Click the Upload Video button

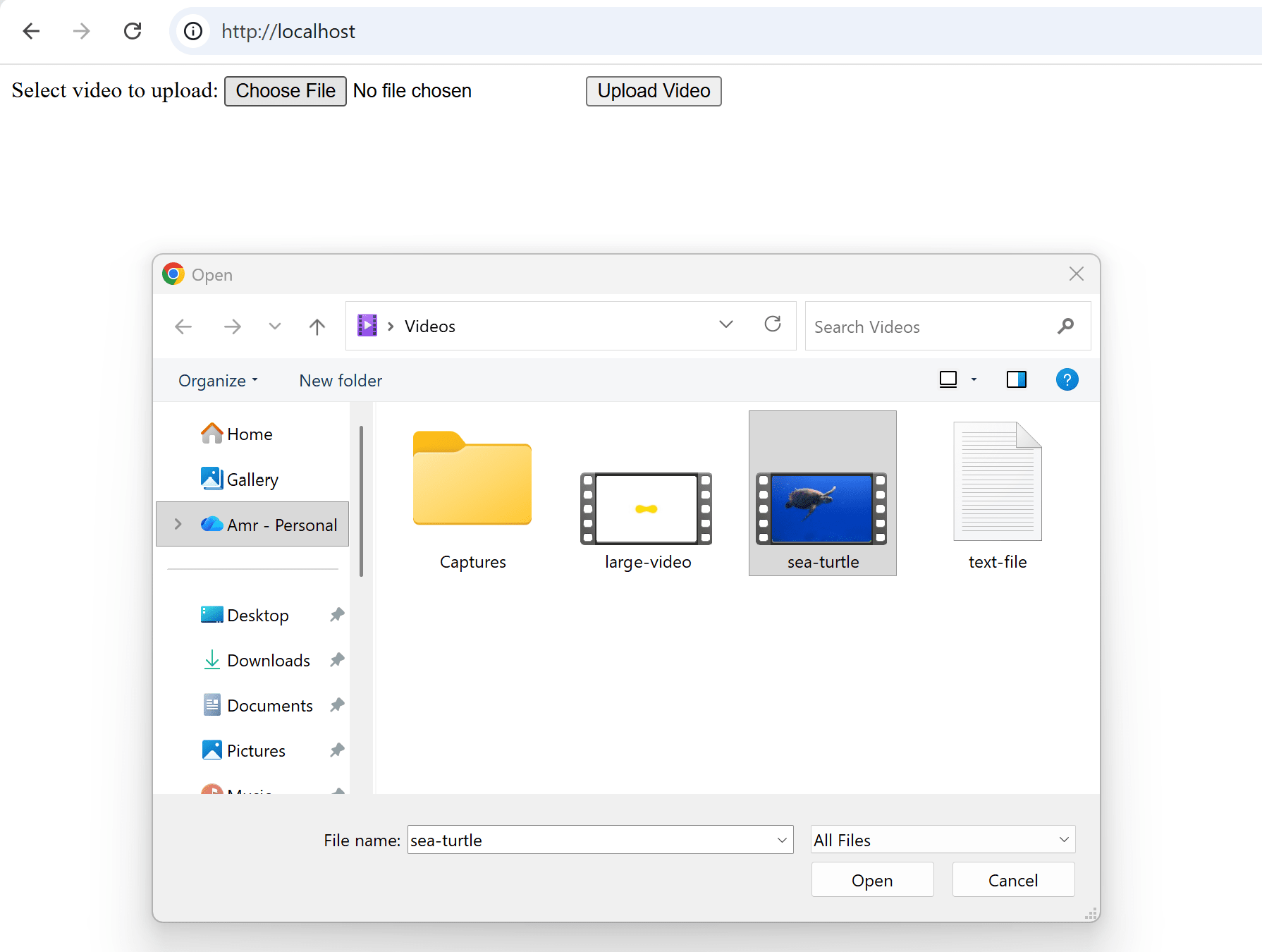click(653, 91)
